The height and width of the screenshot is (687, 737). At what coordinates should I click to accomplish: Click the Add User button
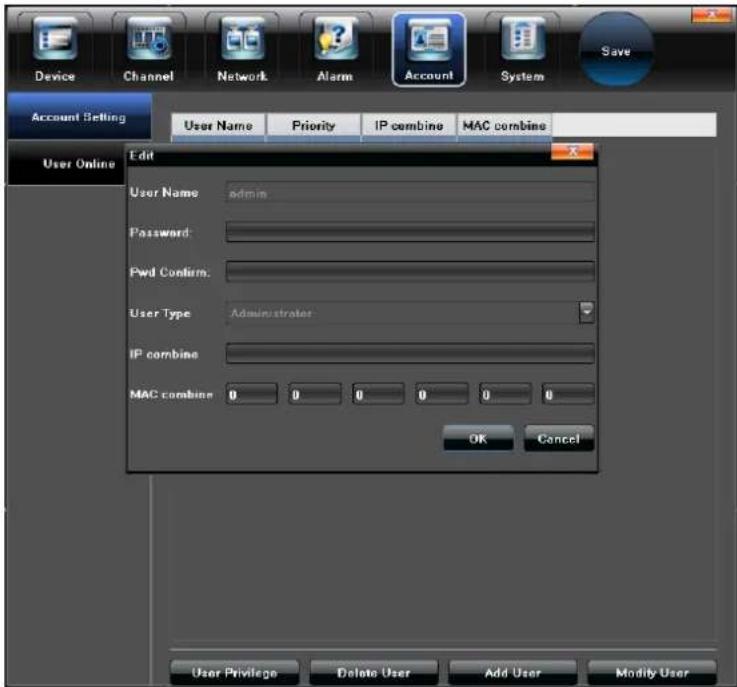click(x=513, y=673)
